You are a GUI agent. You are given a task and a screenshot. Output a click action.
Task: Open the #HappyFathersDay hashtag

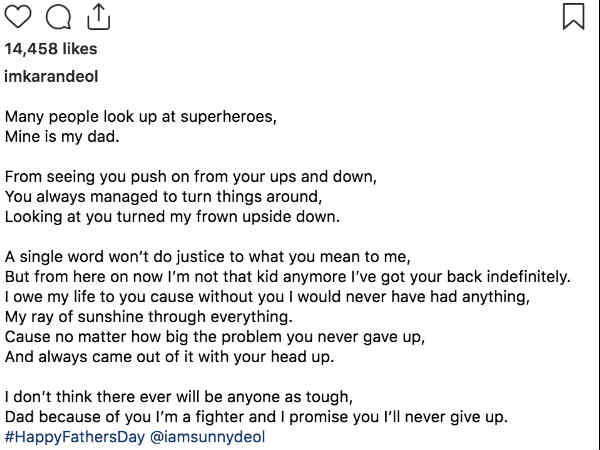(x=75, y=437)
